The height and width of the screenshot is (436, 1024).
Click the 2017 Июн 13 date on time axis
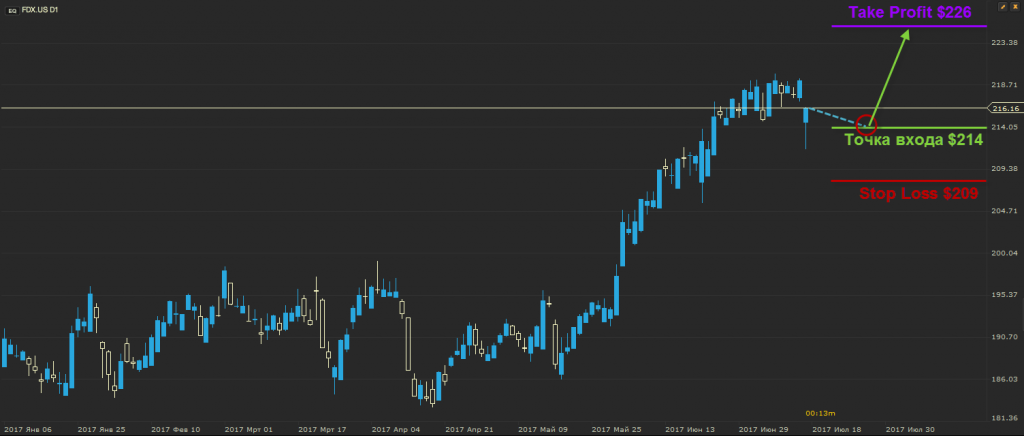coord(687,429)
